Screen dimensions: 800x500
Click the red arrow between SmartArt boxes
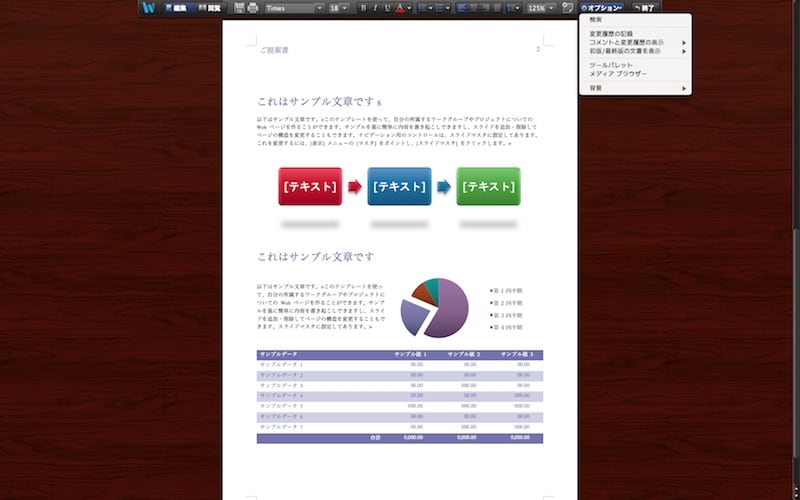tap(355, 187)
